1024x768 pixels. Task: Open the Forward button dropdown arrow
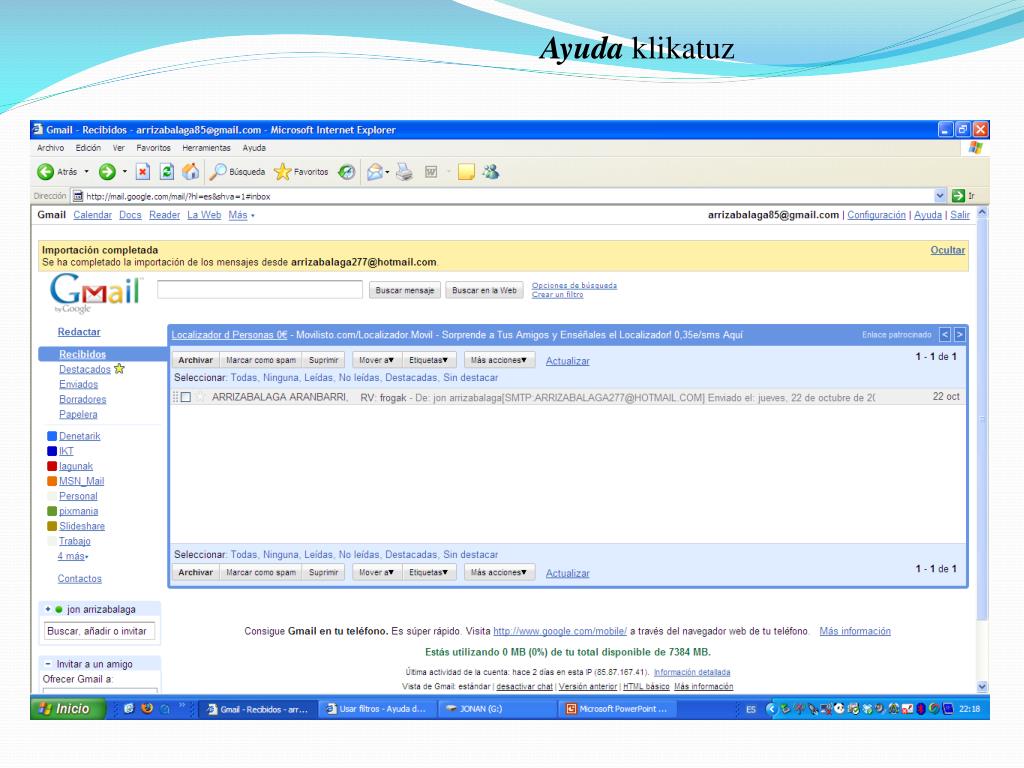click(124, 172)
